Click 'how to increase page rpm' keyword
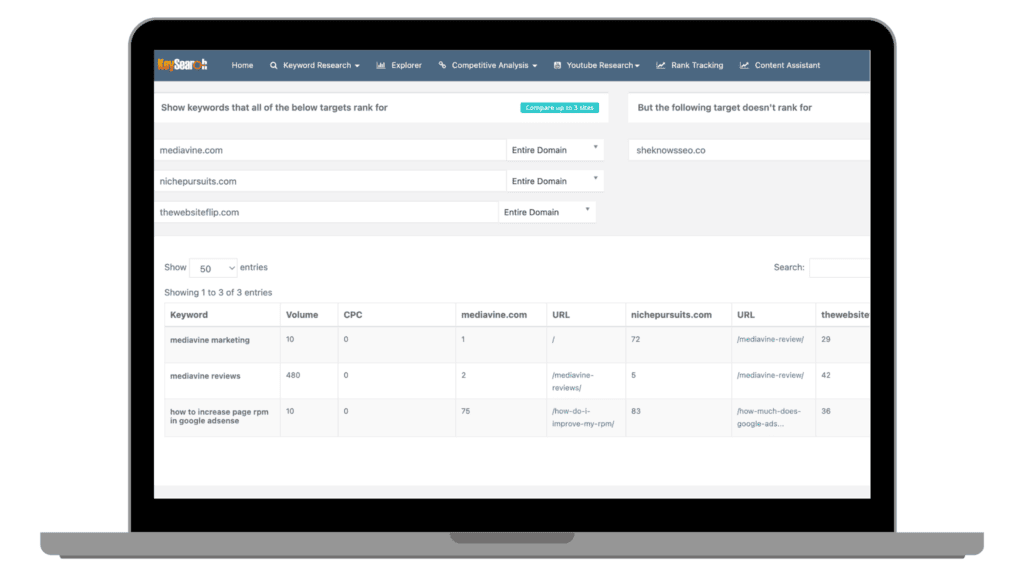Screen dimensions: 1024x576 coord(219,416)
